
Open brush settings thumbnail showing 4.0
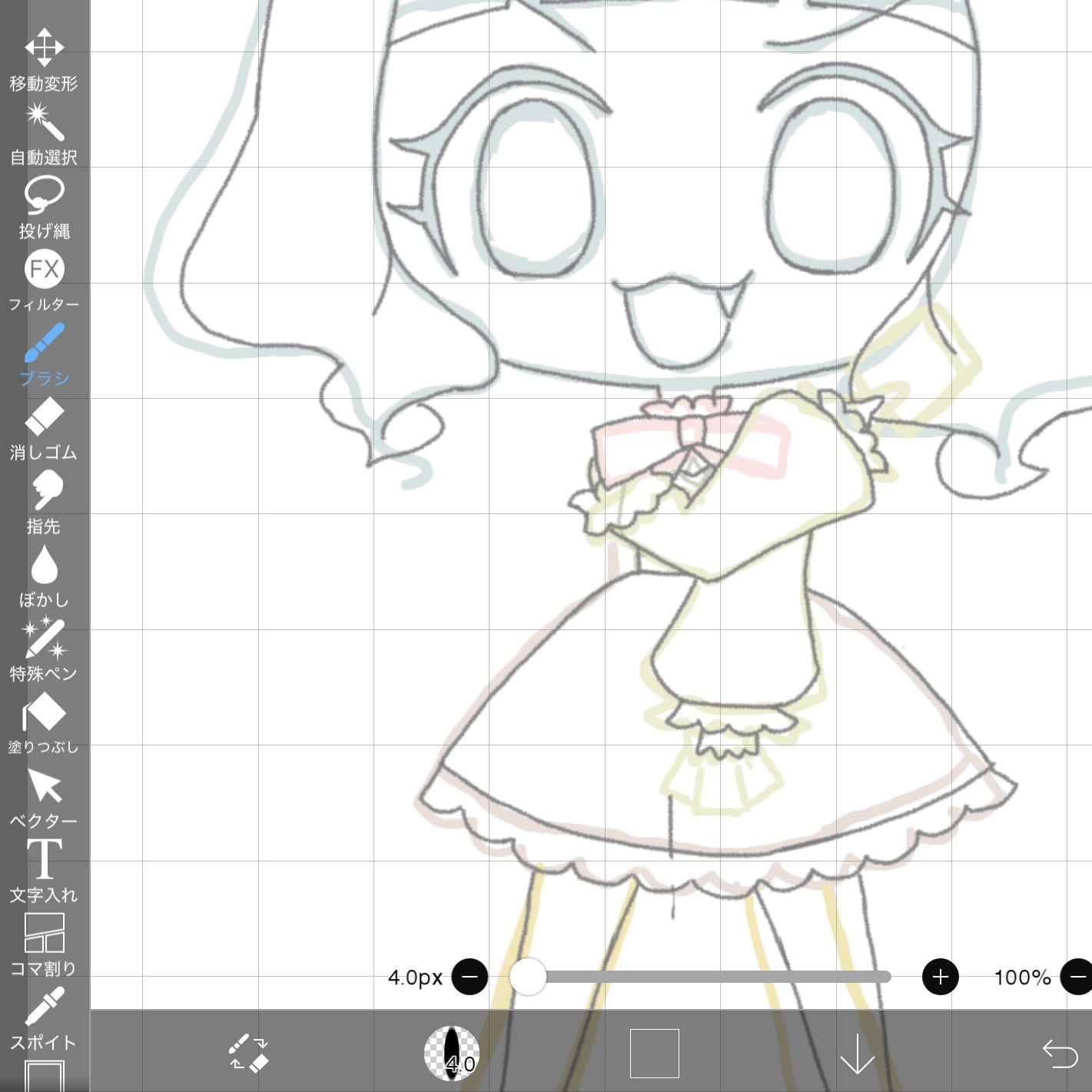(x=452, y=1053)
